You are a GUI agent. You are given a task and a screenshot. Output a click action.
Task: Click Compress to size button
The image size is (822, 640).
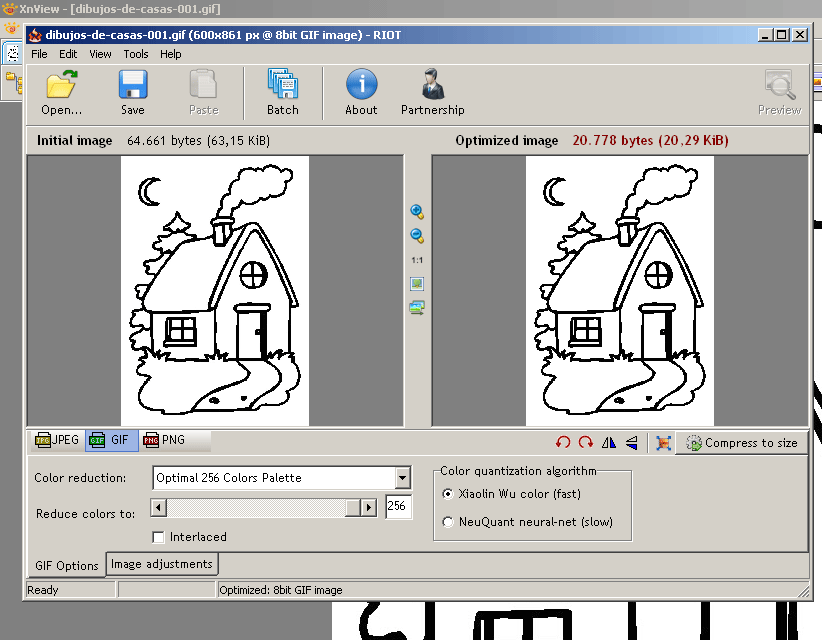(x=741, y=443)
